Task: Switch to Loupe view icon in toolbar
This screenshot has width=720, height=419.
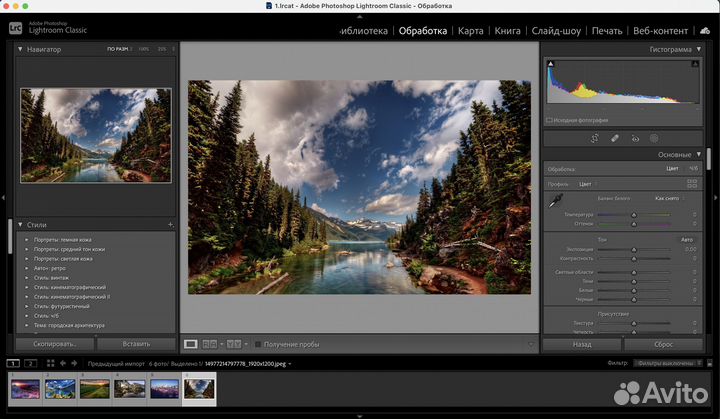Action: (x=191, y=344)
